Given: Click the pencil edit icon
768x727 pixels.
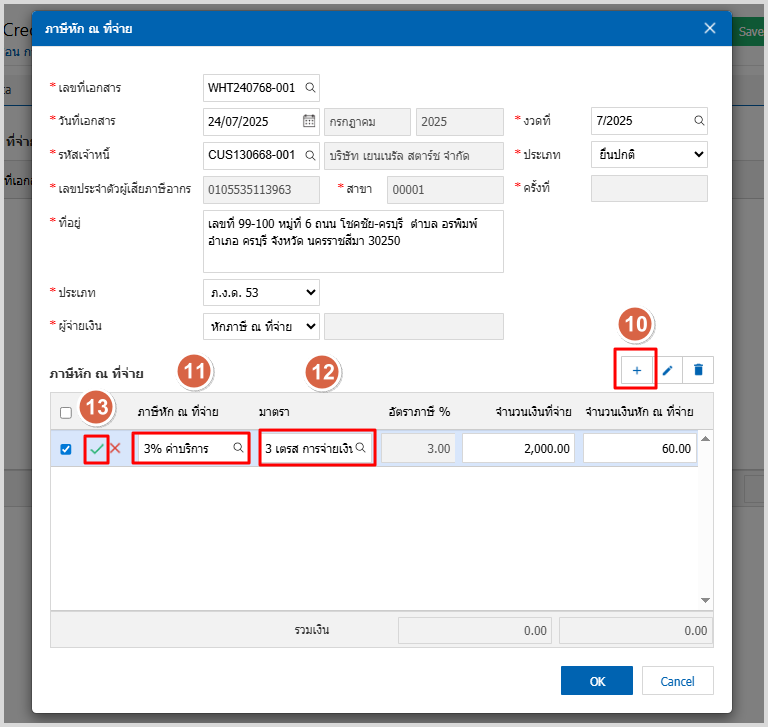Looking at the screenshot, I should [667, 370].
